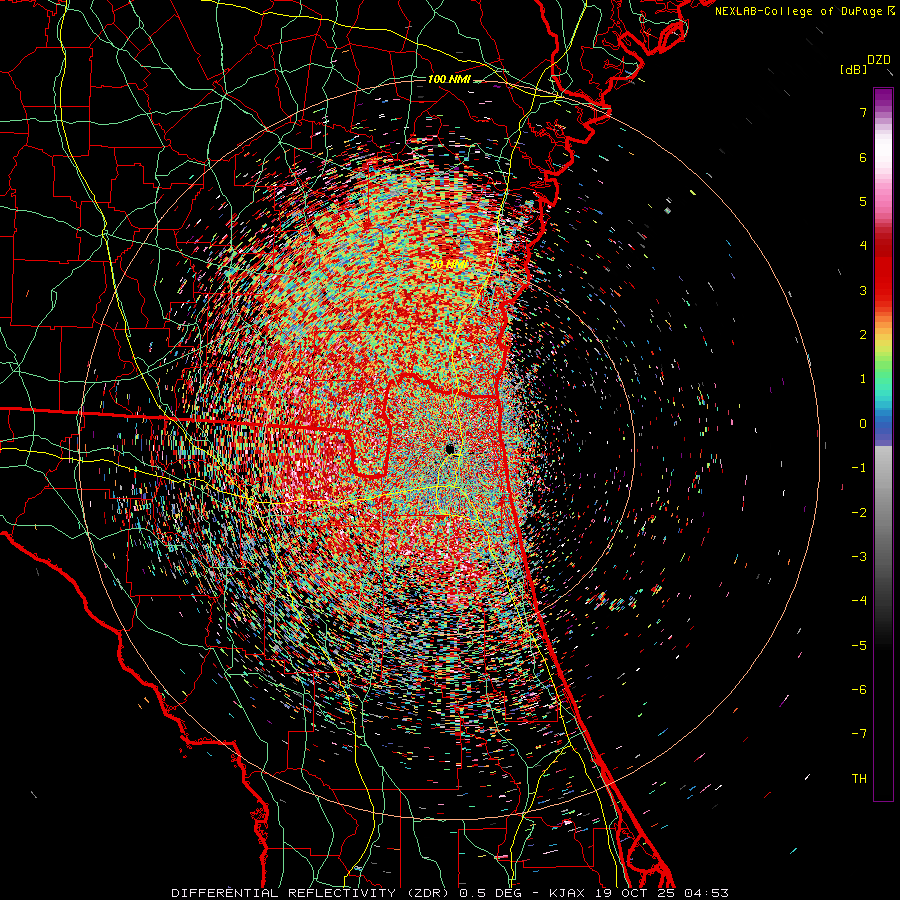Click the 50 NMI range ring label

coord(449,265)
